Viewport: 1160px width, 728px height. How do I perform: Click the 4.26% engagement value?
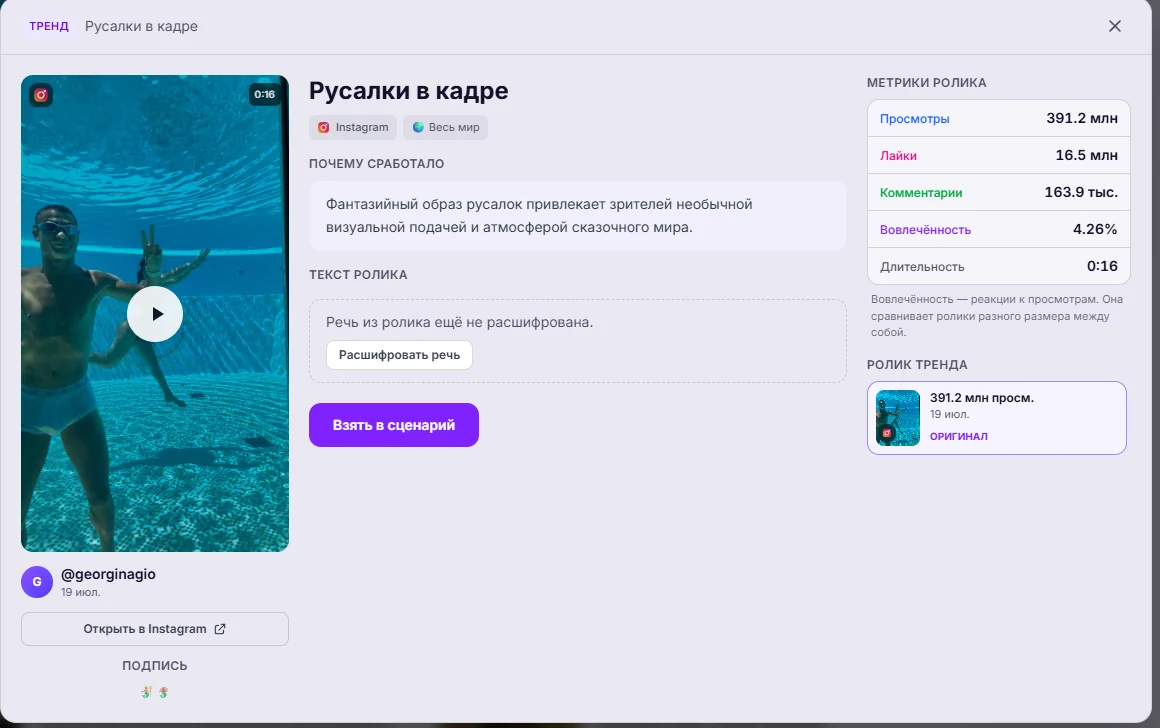(x=1095, y=229)
